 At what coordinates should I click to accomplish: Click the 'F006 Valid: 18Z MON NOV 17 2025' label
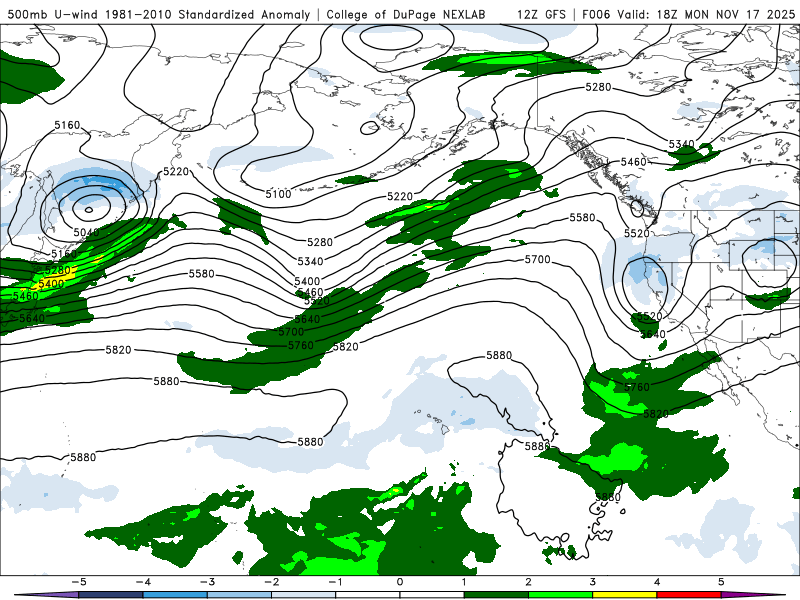click(688, 14)
